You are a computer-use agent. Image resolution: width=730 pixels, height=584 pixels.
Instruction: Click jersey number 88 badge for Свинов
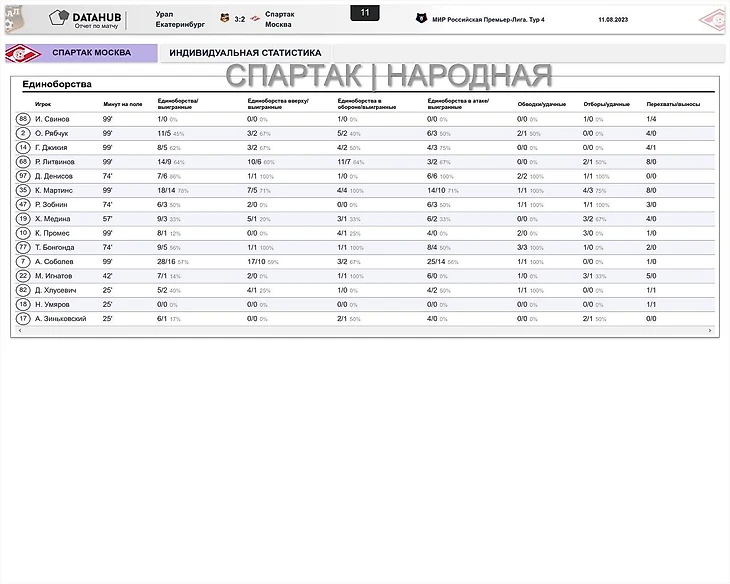[x=22, y=119]
